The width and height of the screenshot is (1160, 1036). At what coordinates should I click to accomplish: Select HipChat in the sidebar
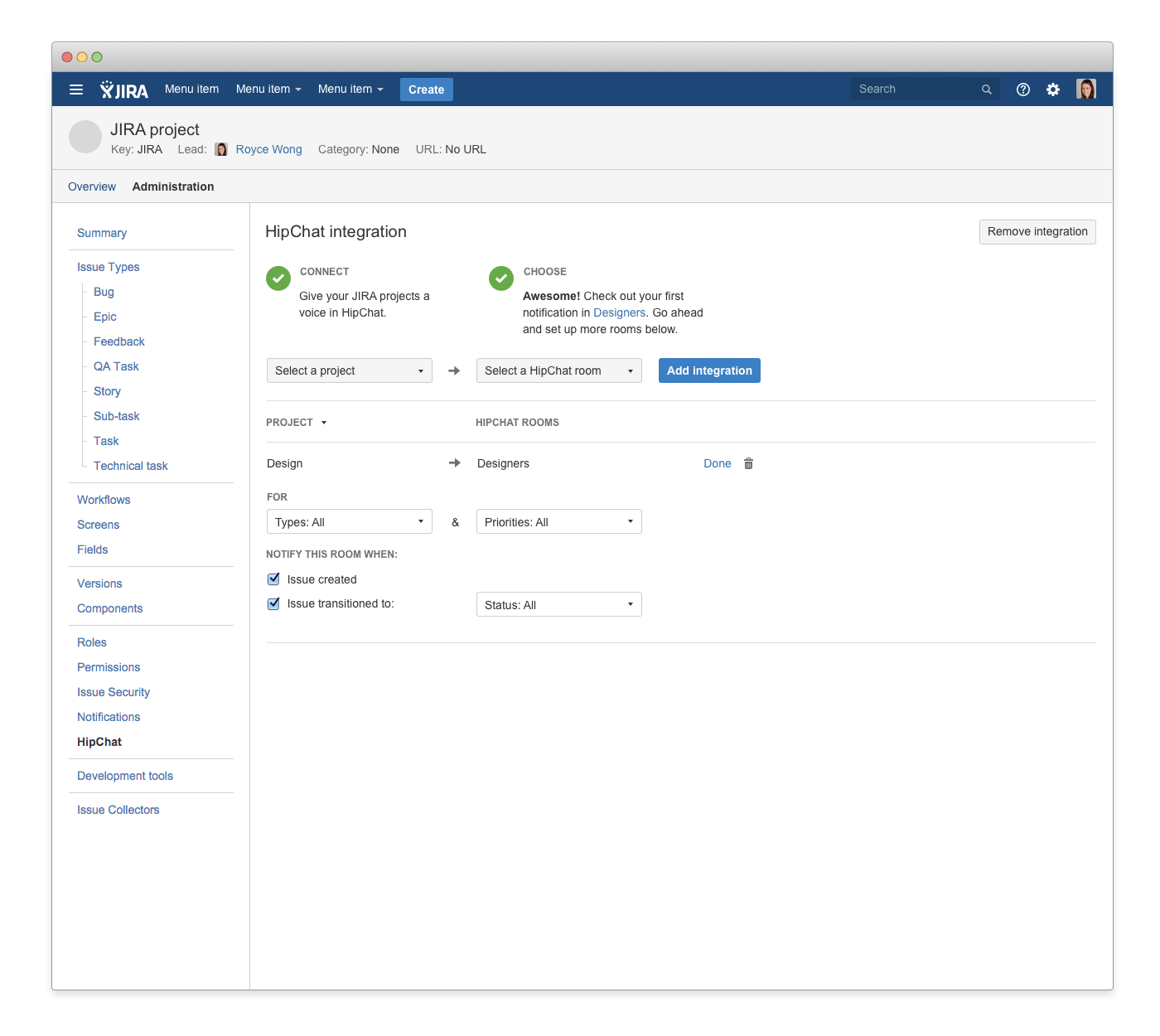click(99, 742)
